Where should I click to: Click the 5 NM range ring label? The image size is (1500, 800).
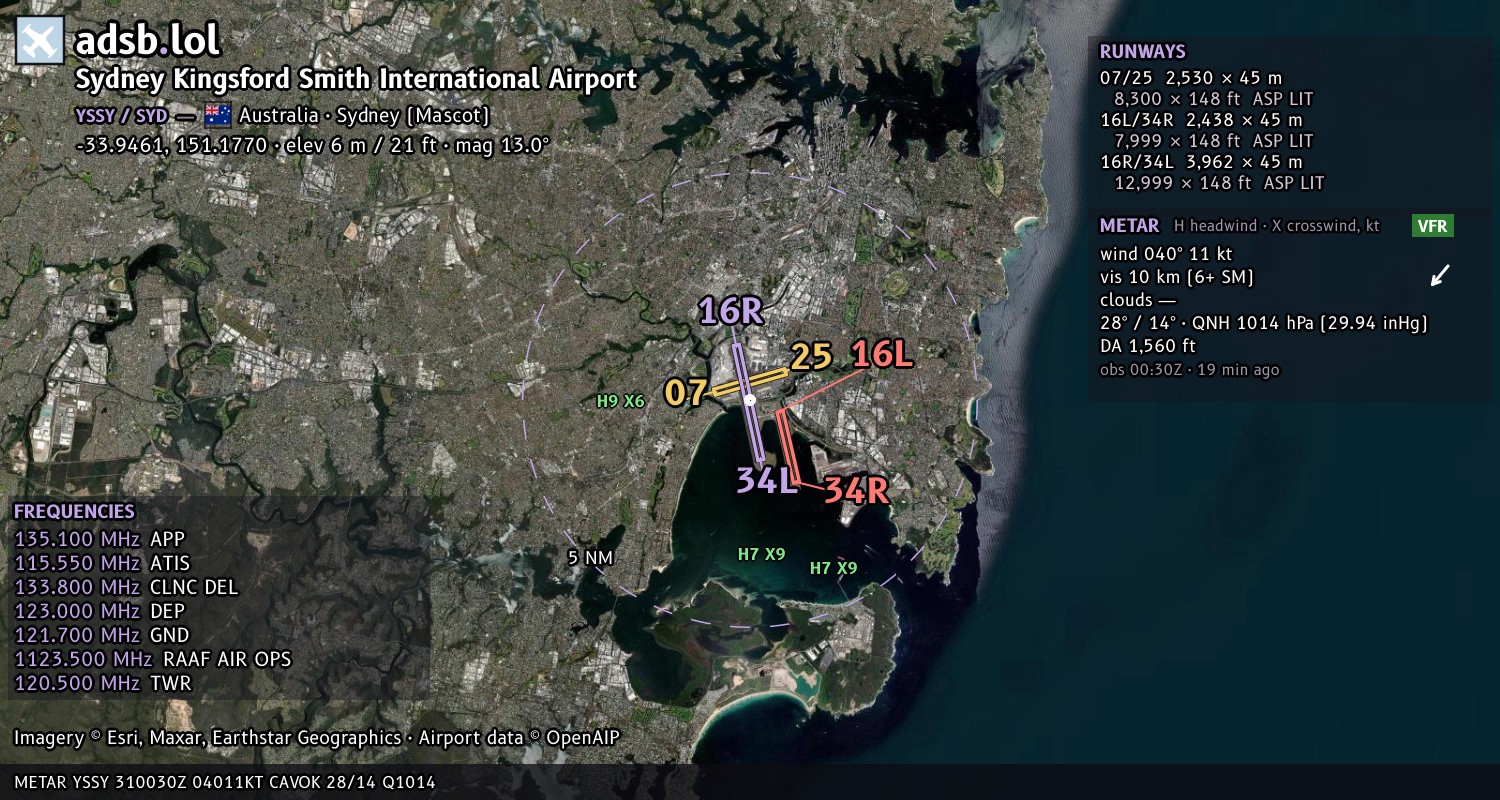tap(590, 558)
